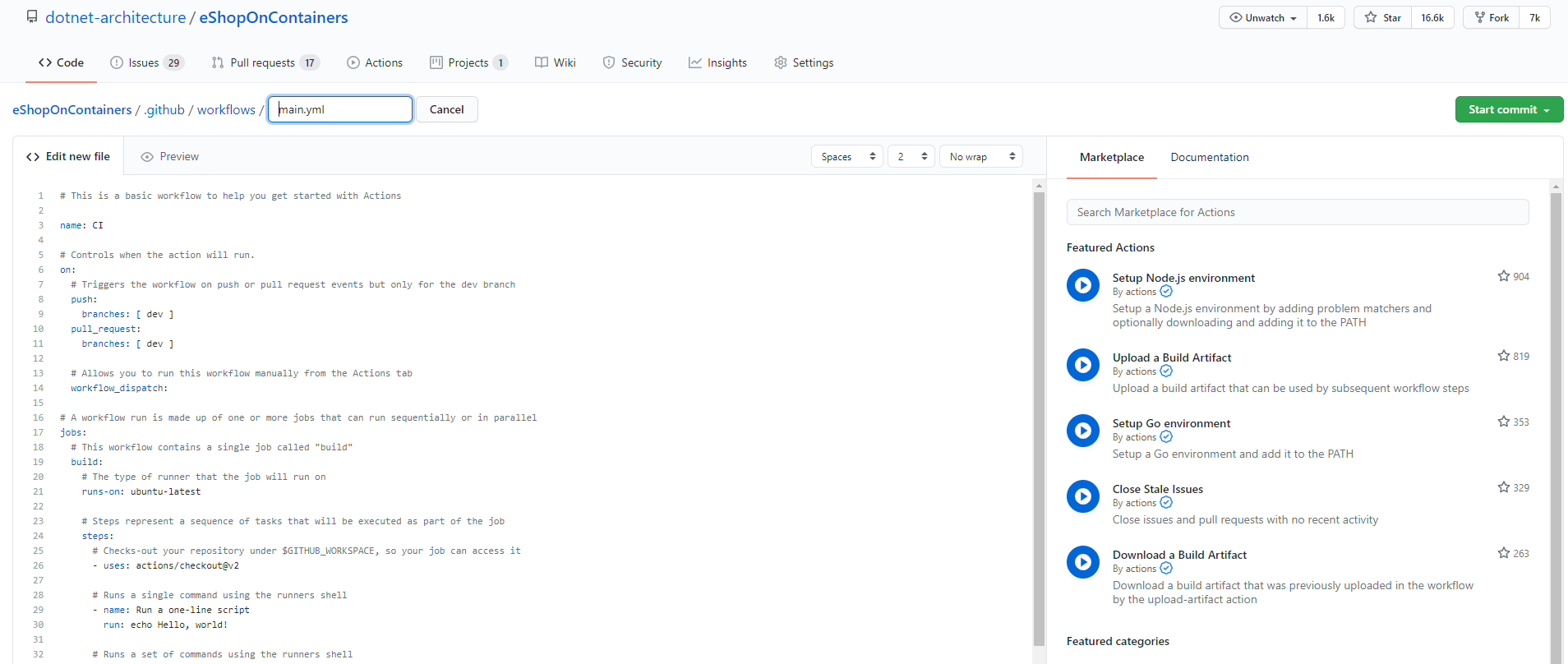This screenshot has height=664, width=1568.
Task: Click the 'runs-on: ubuntu-latest' line
Action: click(x=141, y=491)
